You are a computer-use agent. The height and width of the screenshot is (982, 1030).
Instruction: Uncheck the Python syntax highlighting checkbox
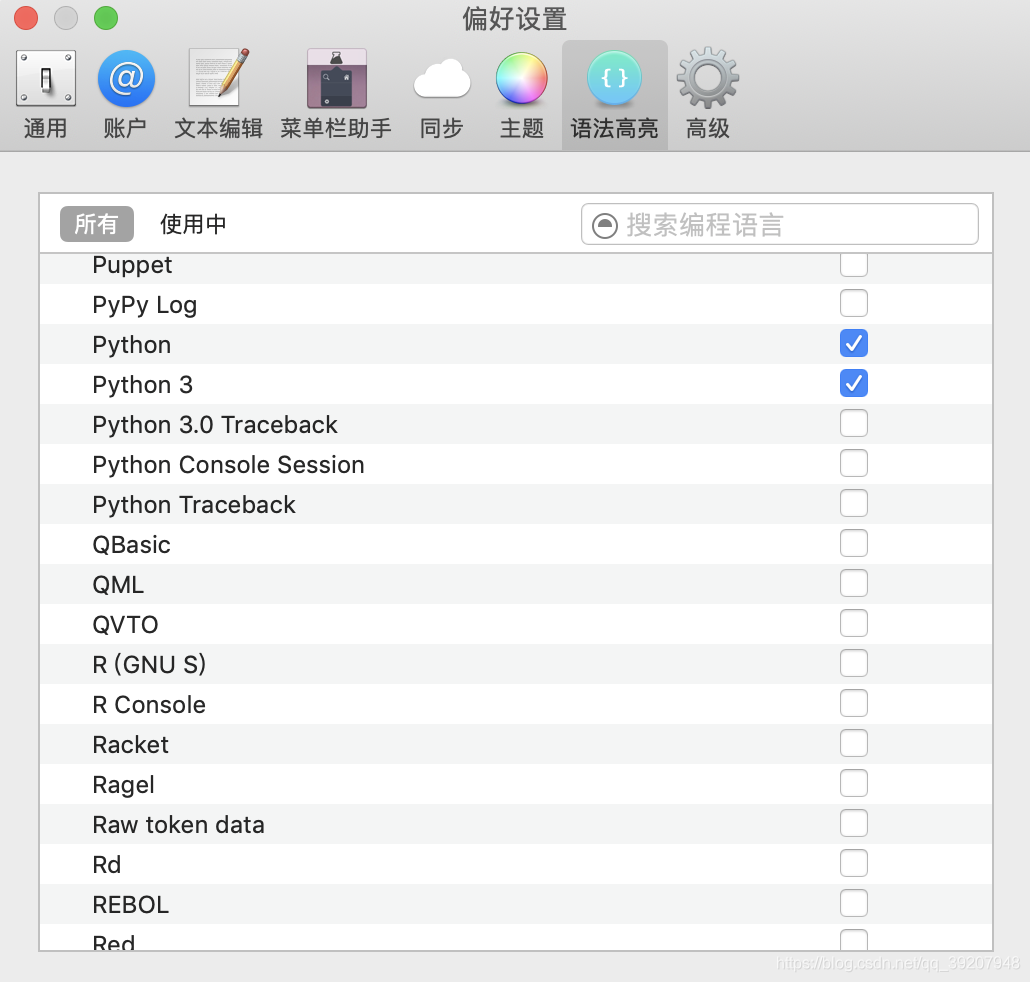pos(853,343)
